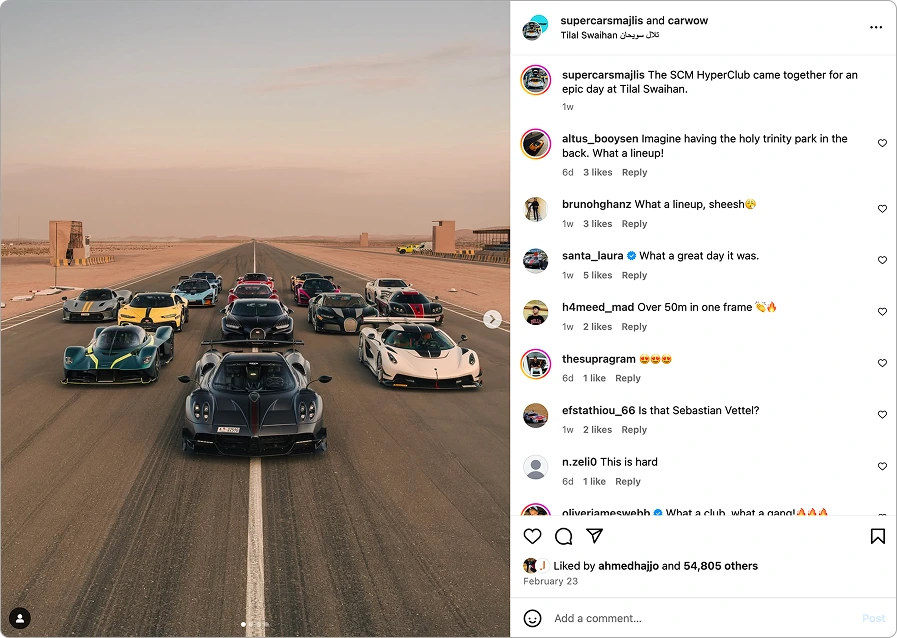Like the post with the heart icon
897x638 pixels.
(x=532, y=536)
